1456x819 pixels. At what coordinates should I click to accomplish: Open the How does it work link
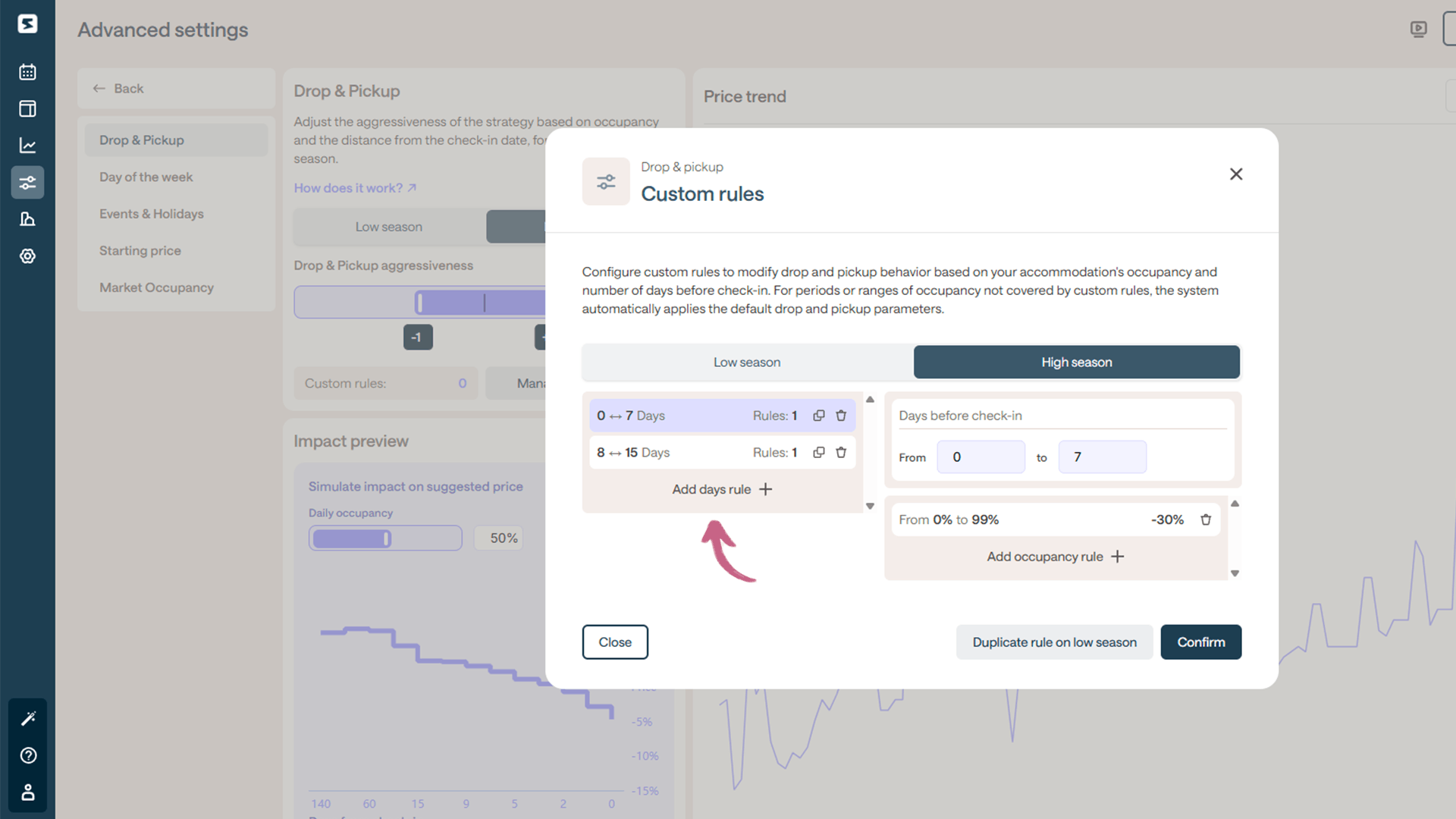[355, 188]
